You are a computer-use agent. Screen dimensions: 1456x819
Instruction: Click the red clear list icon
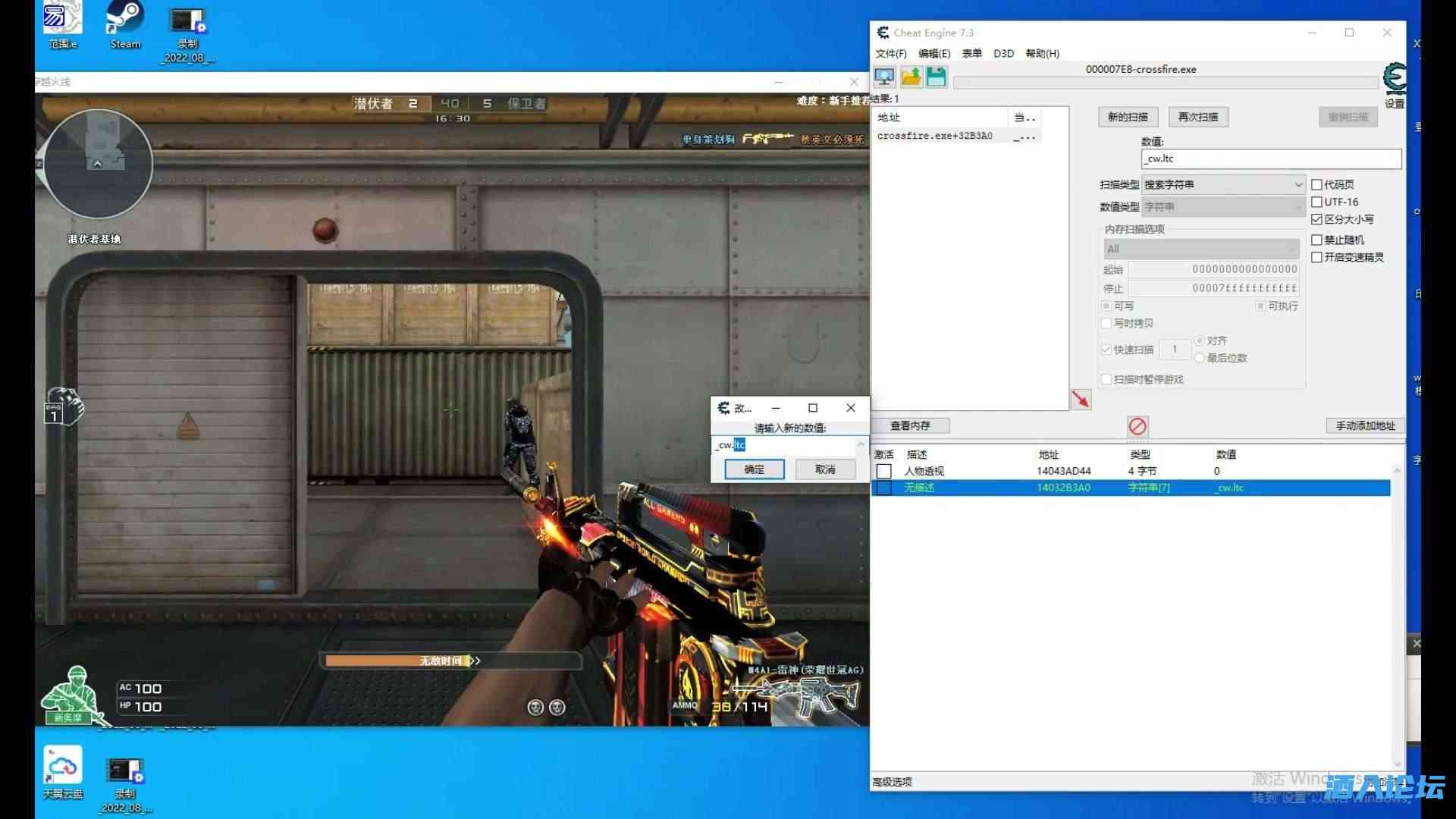(1137, 426)
